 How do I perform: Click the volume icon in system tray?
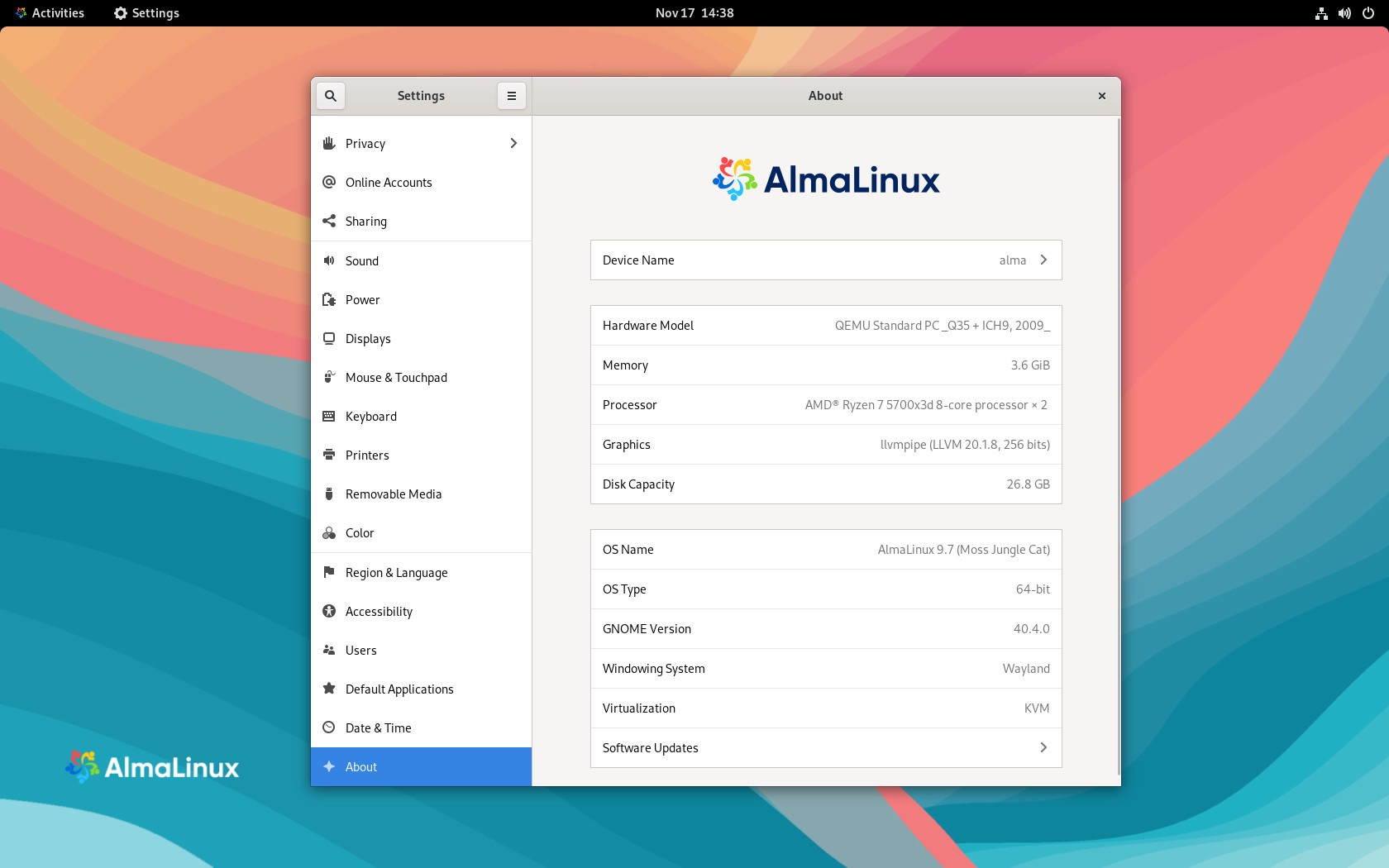coord(1344,12)
